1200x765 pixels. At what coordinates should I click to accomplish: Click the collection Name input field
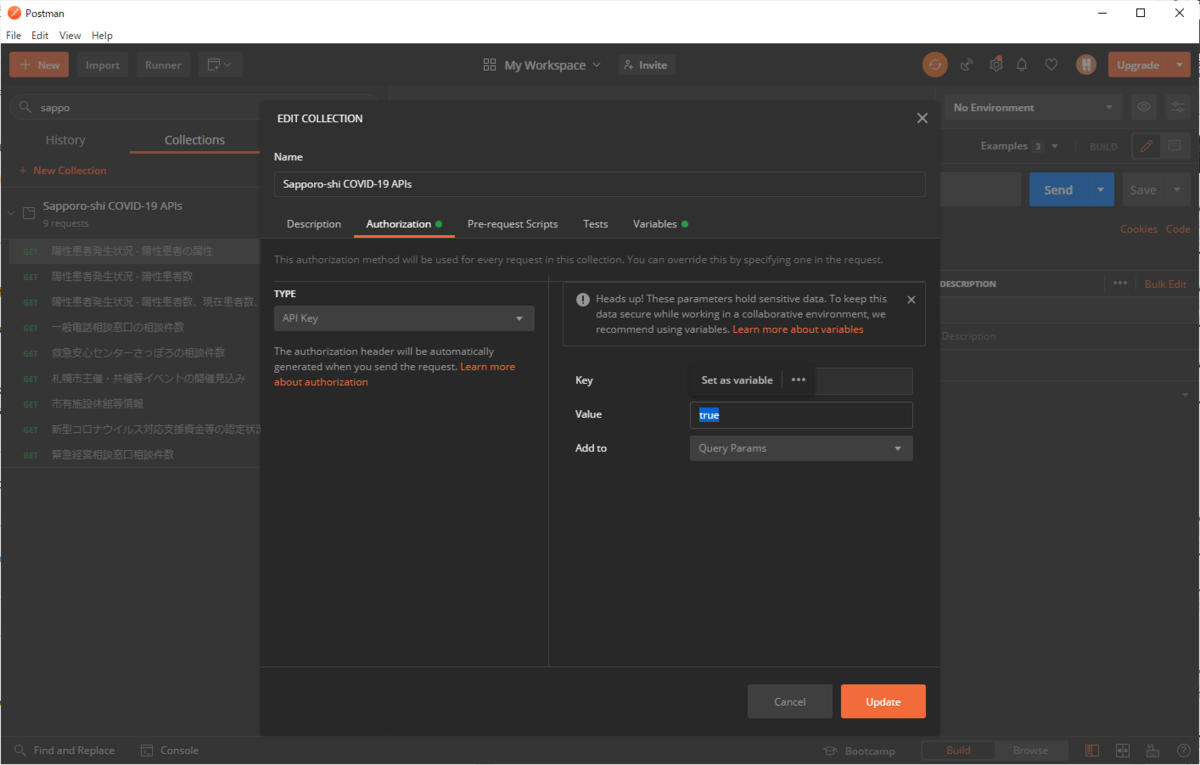pos(600,184)
